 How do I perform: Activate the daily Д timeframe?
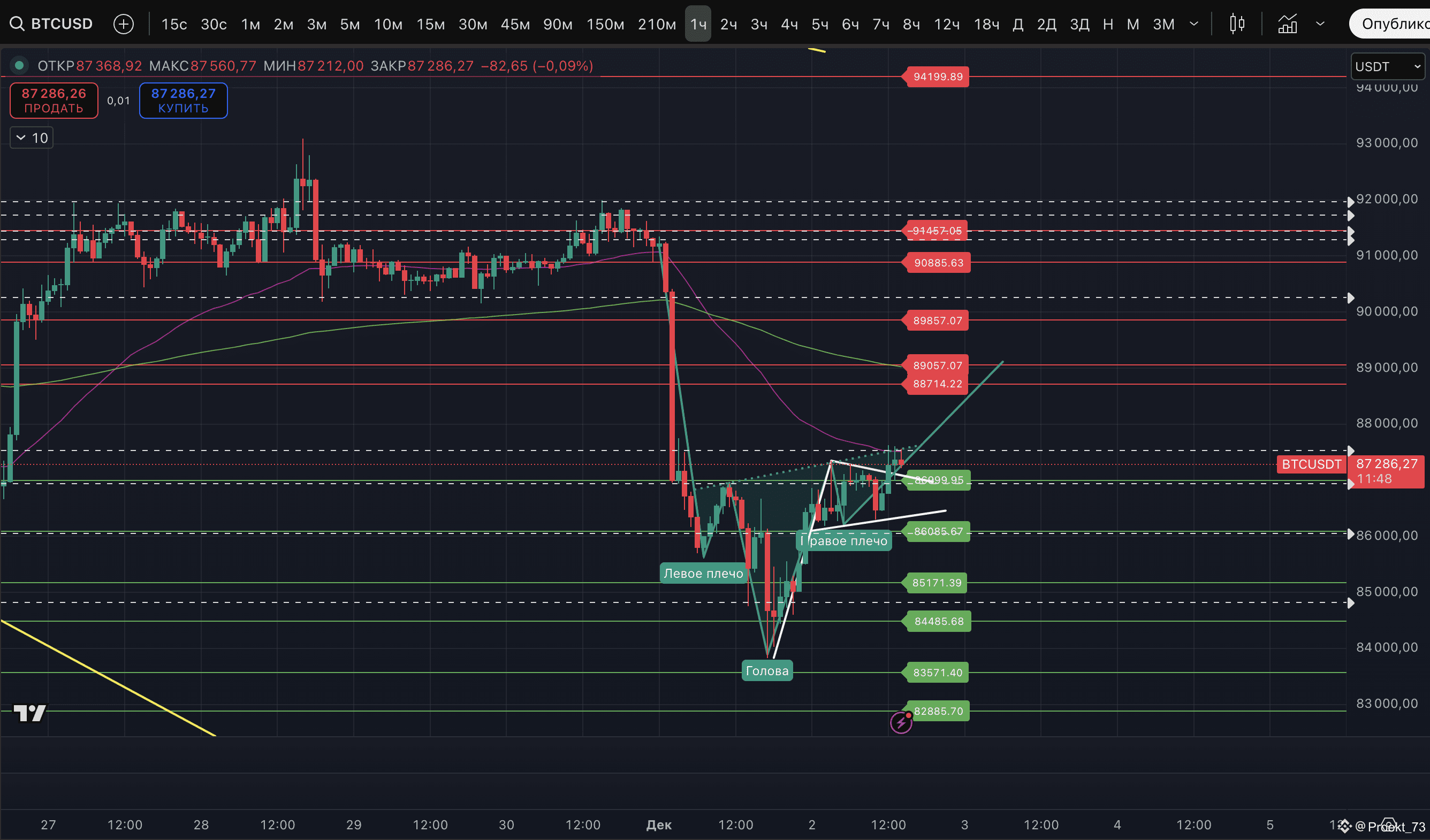pyautogui.click(x=1017, y=24)
